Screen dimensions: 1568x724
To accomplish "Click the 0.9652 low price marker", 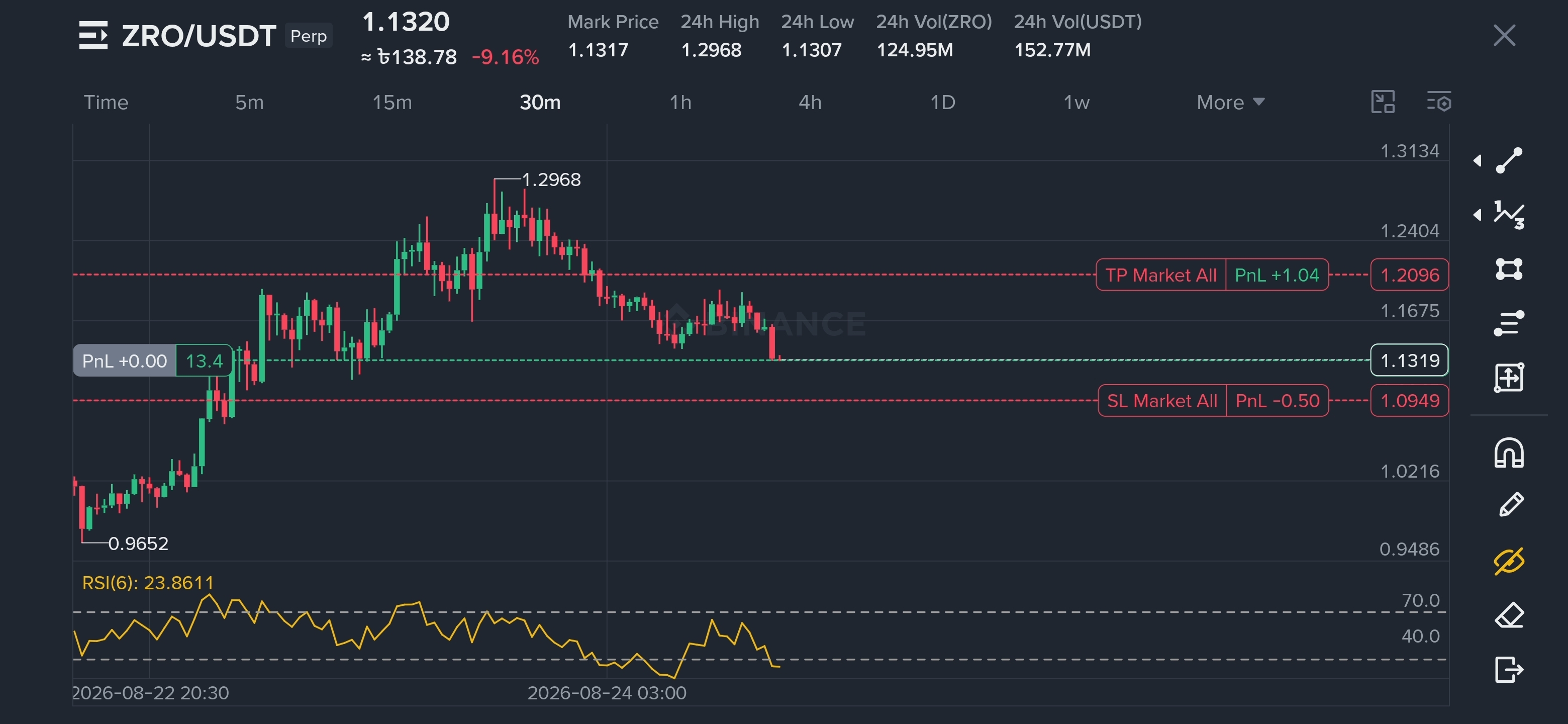I will point(138,543).
